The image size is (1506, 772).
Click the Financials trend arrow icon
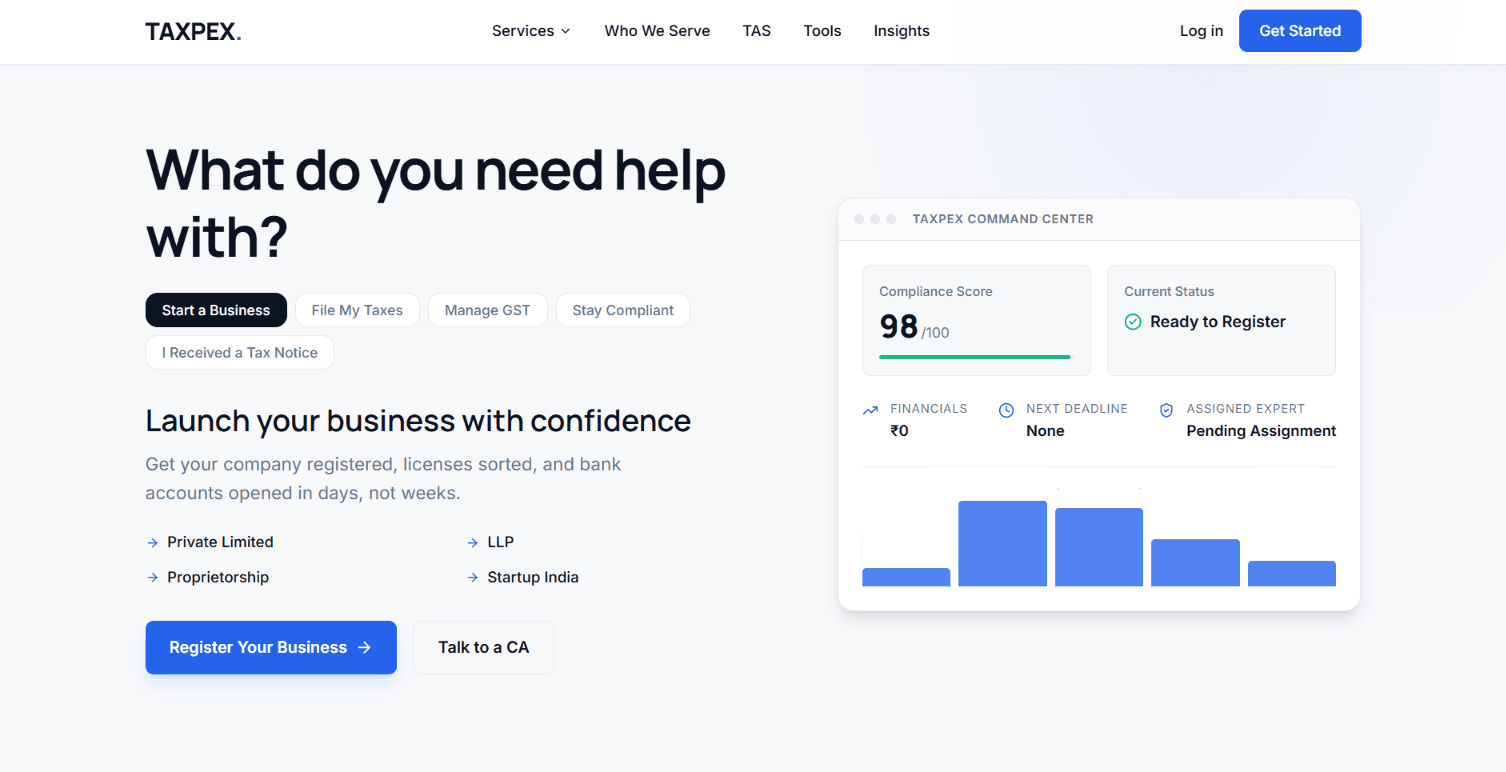pyautogui.click(x=870, y=410)
